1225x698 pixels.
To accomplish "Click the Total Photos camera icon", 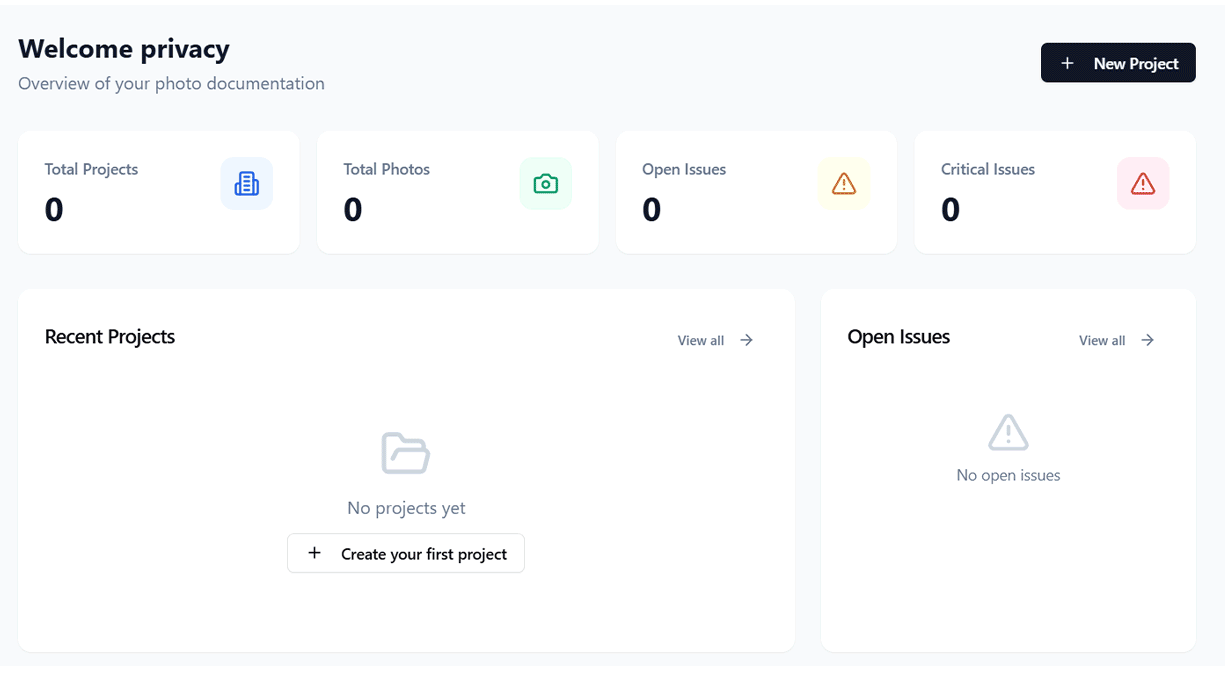I will (546, 184).
